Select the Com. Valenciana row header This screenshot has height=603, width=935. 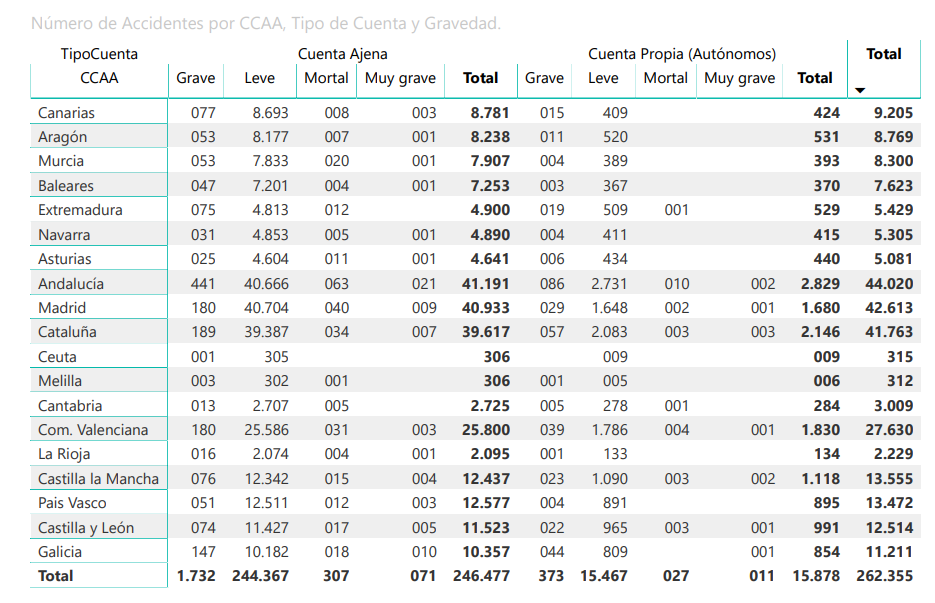tap(93, 430)
